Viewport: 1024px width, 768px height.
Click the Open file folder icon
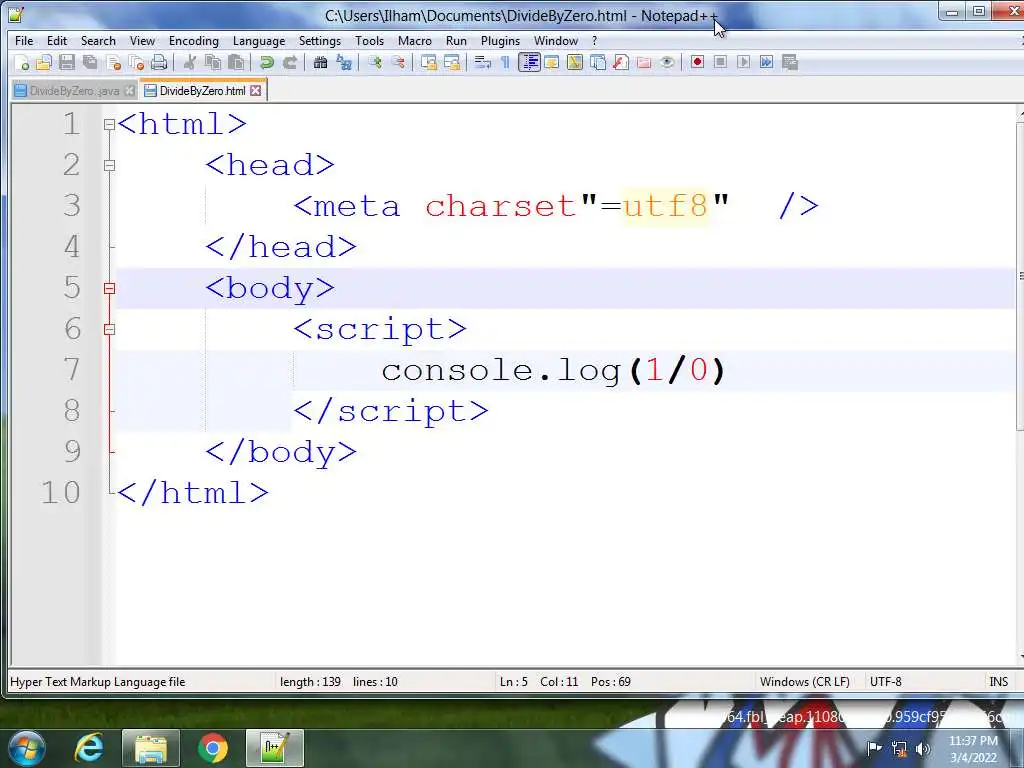[44, 63]
